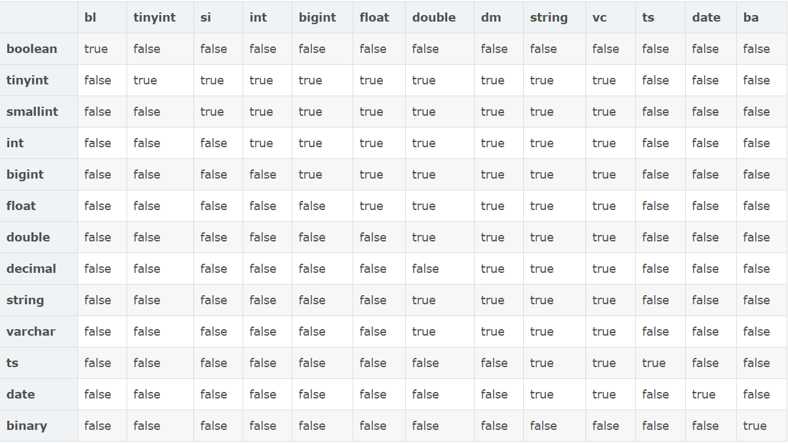
Task: Click 'true' in float row, float column
Action: pos(371,206)
